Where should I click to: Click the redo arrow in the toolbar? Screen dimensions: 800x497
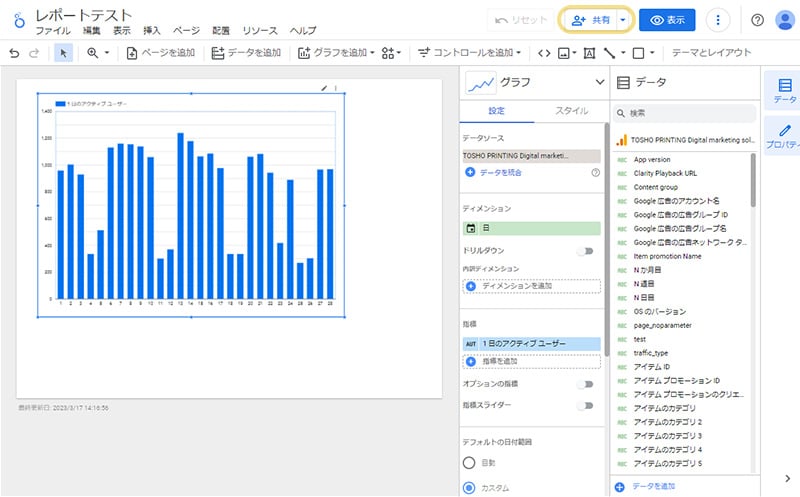[x=34, y=53]
